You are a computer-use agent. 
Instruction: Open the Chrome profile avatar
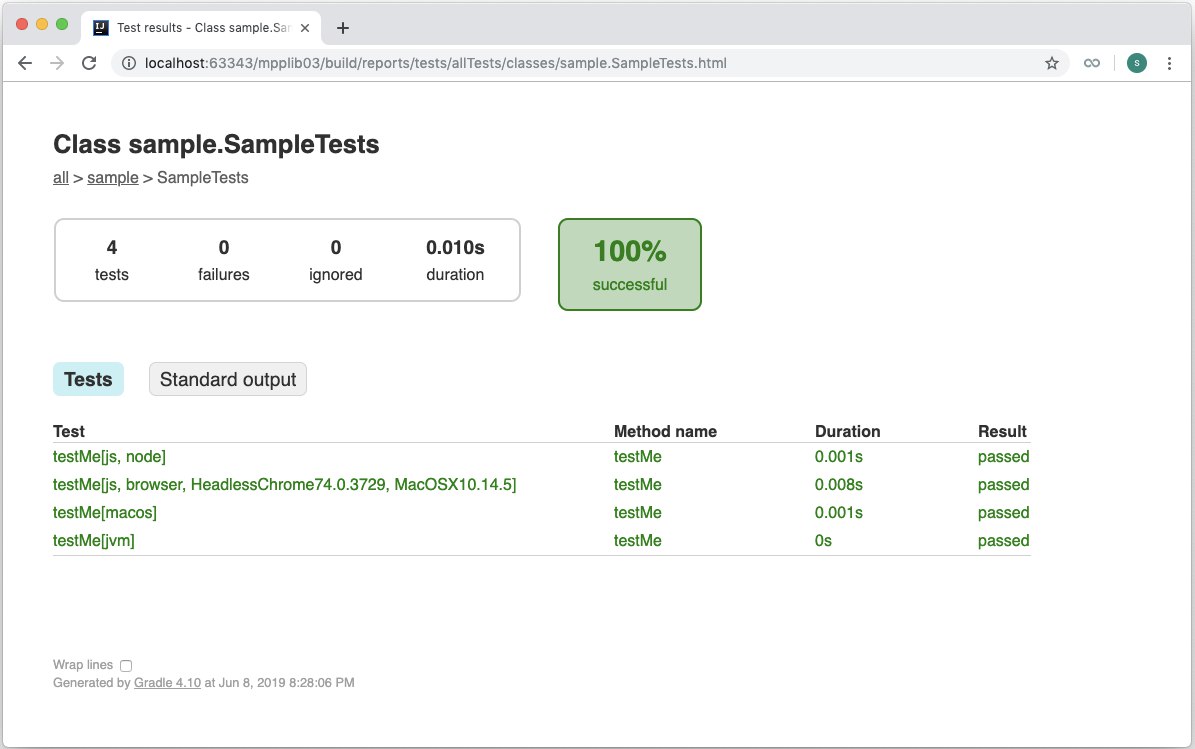click(1136, 63)
